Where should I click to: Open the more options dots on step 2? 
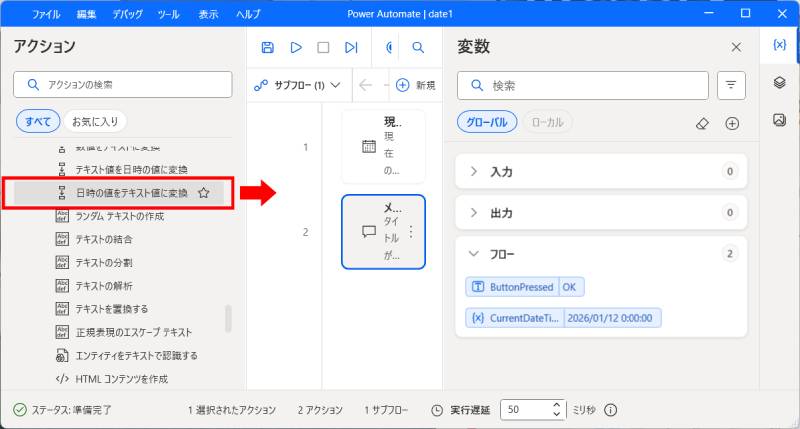(x=411, y=232)
